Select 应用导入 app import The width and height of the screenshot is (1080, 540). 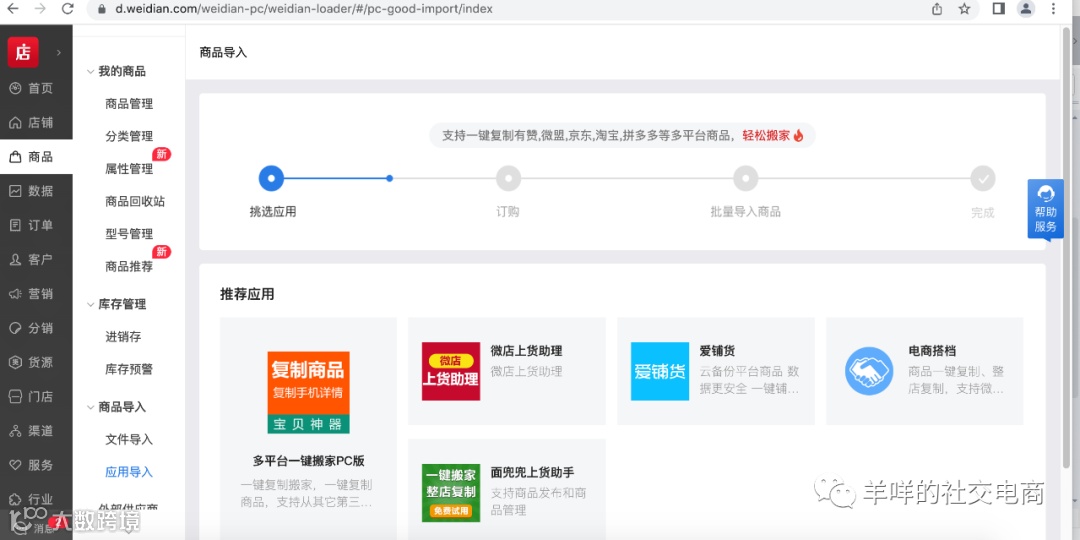click(129, 472)
